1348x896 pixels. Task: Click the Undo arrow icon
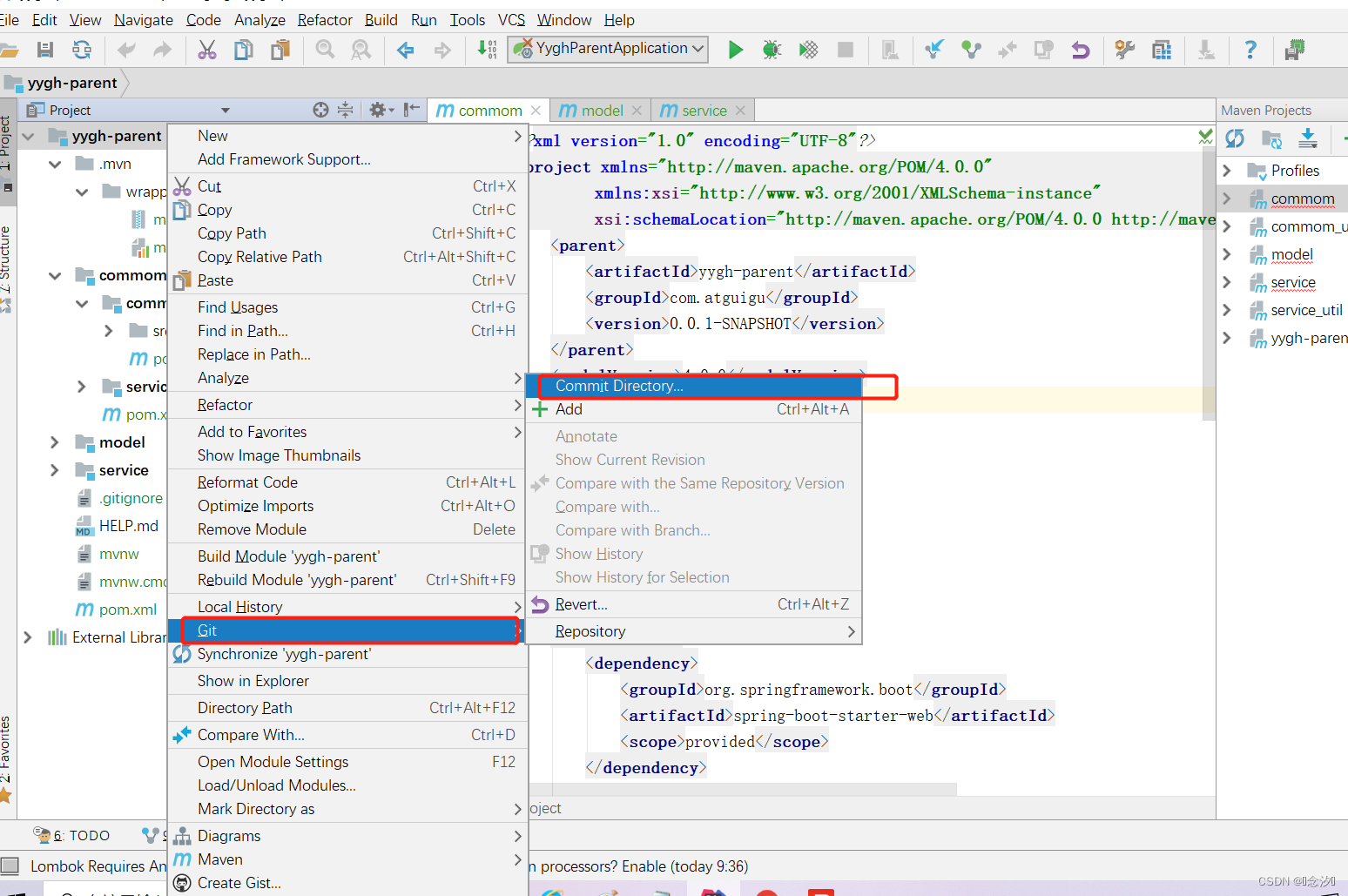[126, 50]
